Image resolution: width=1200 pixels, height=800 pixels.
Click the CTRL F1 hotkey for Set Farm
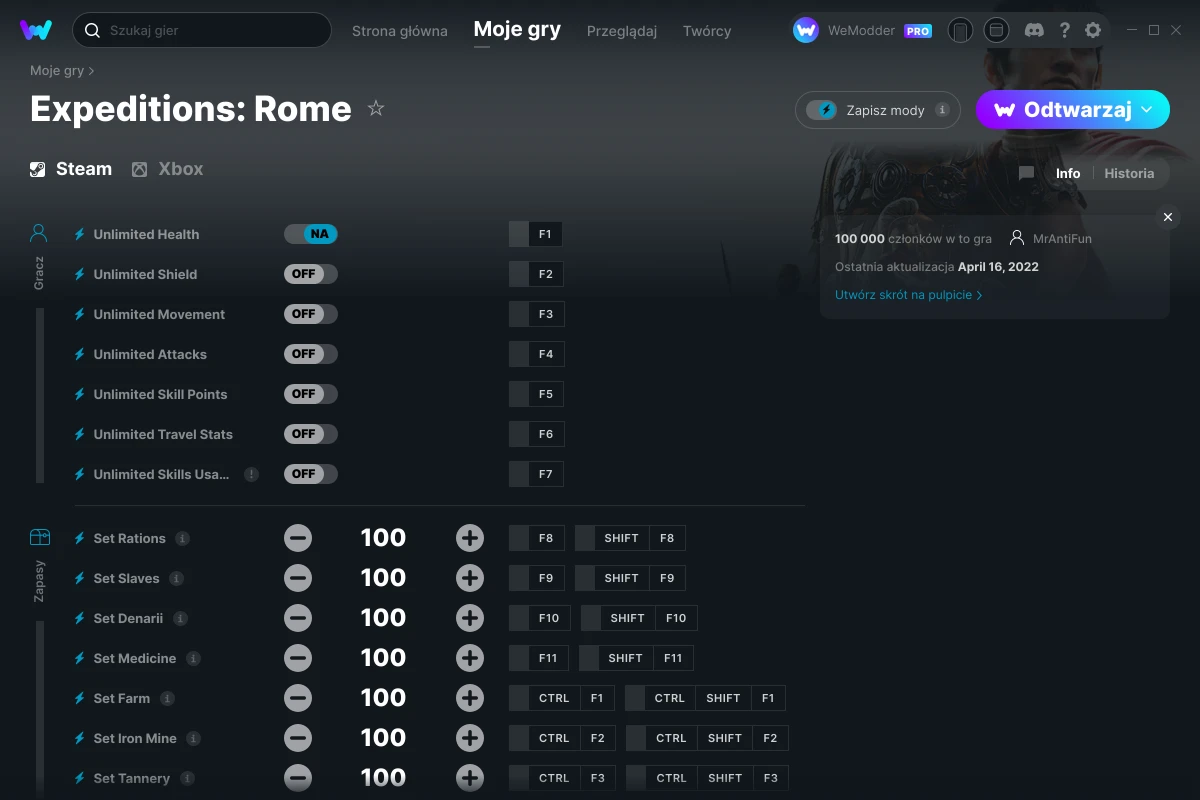pos(562,698)
